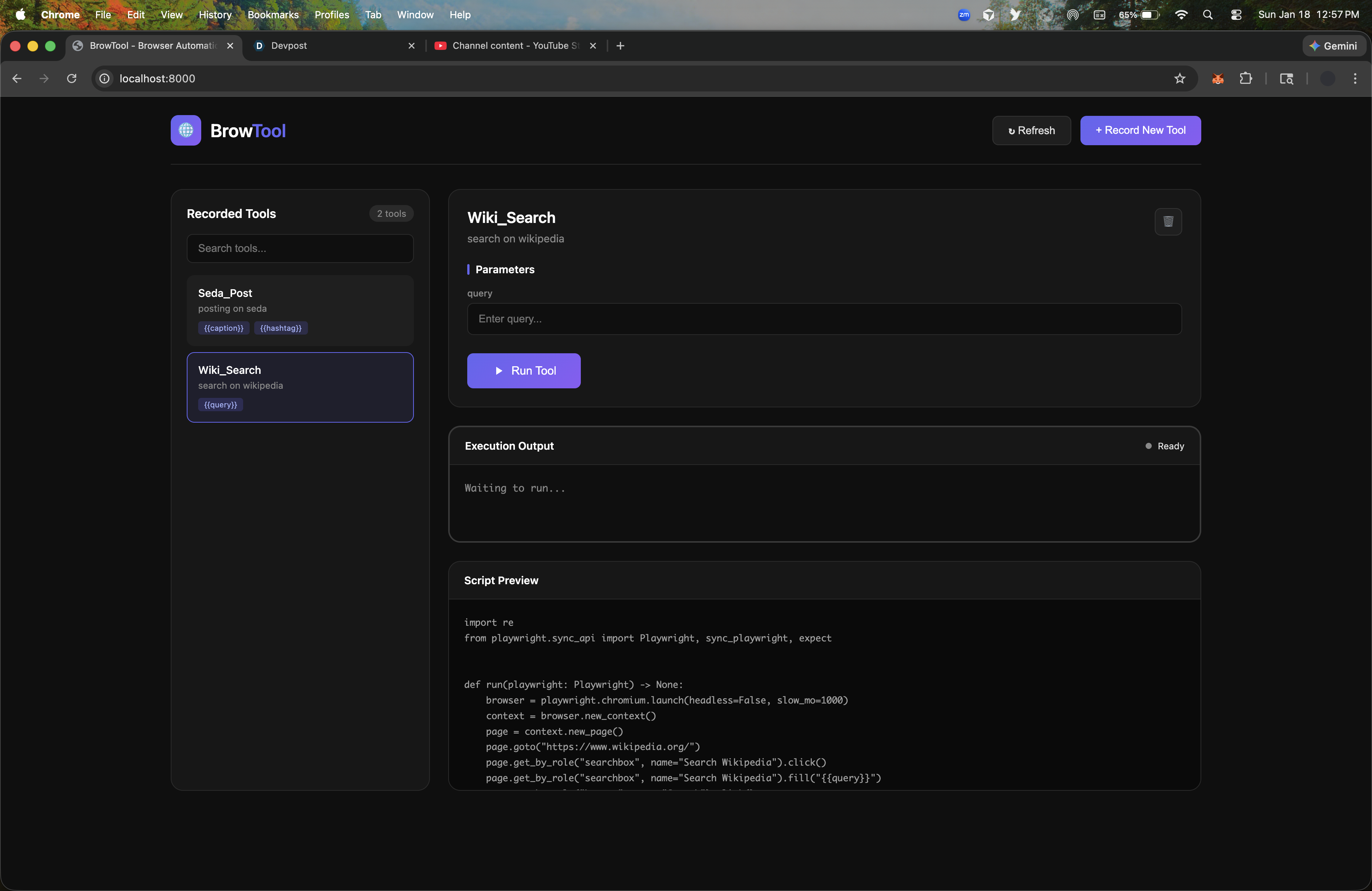The width and height of the screenshot is (1372, 891).
Task: Open the MetaMask fox extension
Action: (x=1218, y=79)
